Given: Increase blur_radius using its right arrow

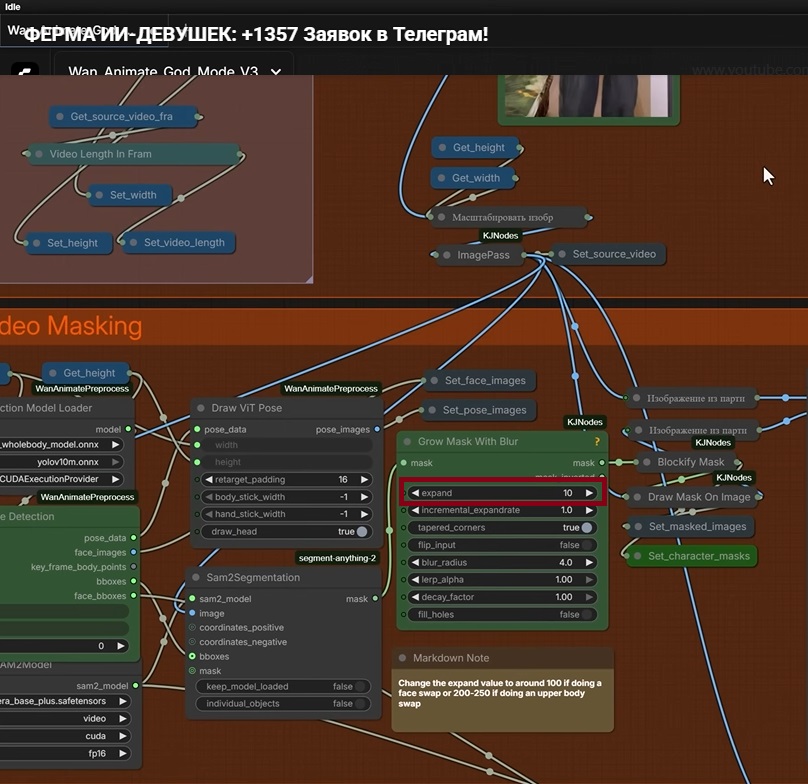Looking at the screenshot, I should tap(589, 562).
